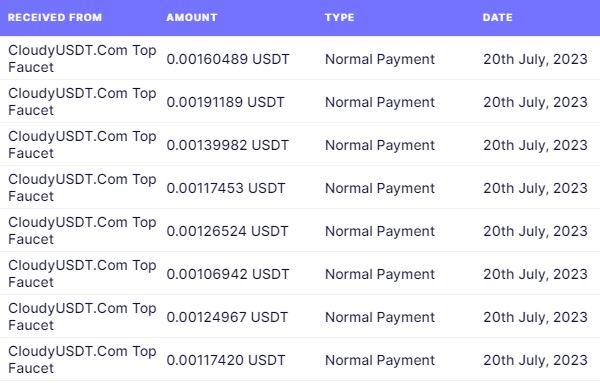
Task: Click Normal Payment in the first row
Action: coord(380,59)
